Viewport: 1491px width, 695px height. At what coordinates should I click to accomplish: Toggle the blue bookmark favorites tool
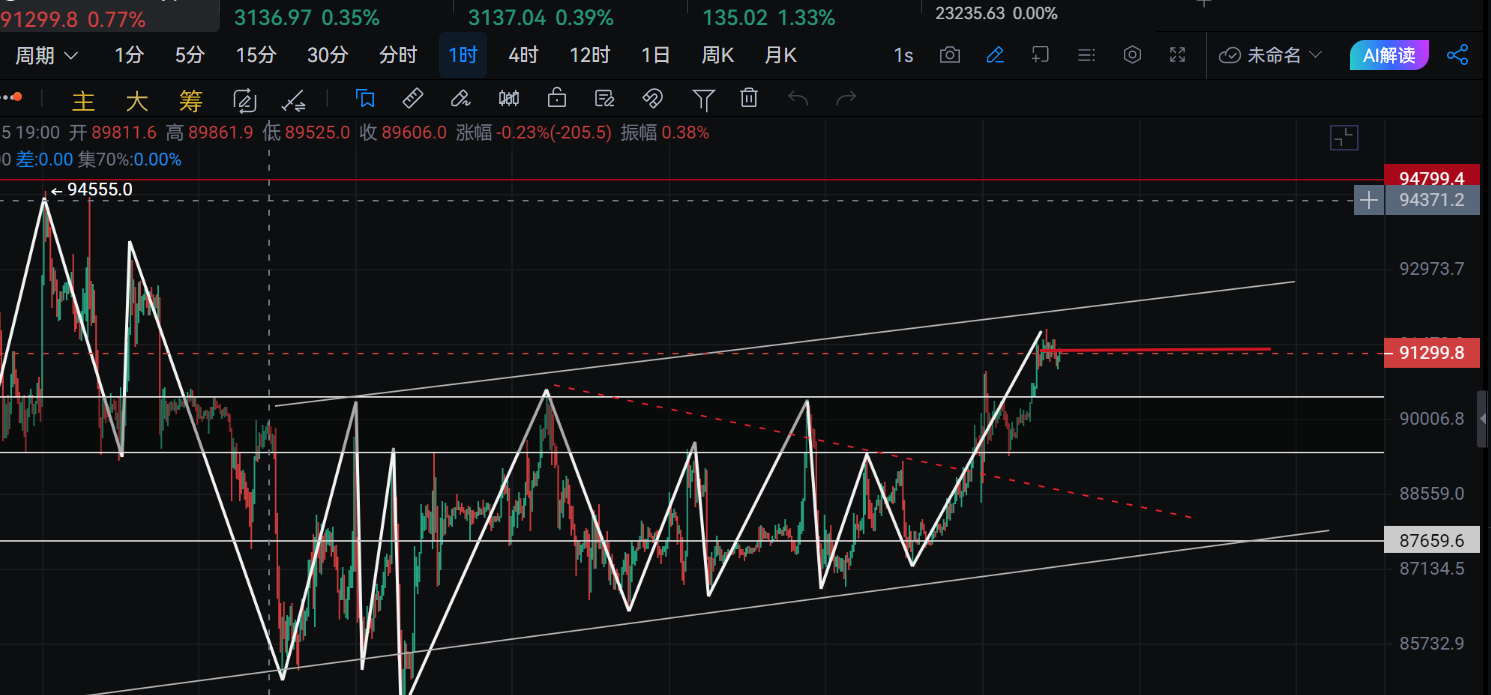pyautogui.click(x=366, y=98)
